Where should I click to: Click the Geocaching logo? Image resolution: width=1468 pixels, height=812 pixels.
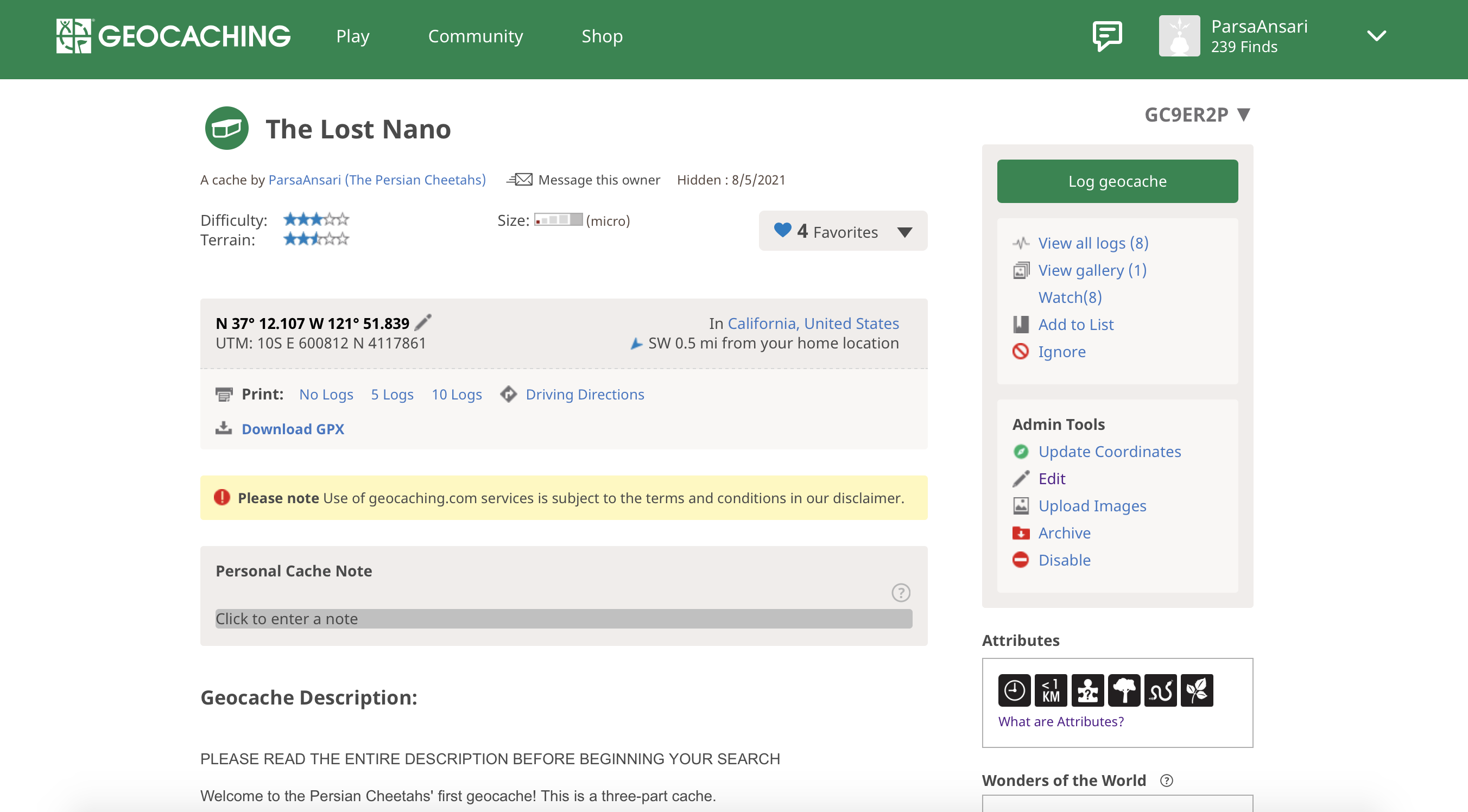(173, 36)
